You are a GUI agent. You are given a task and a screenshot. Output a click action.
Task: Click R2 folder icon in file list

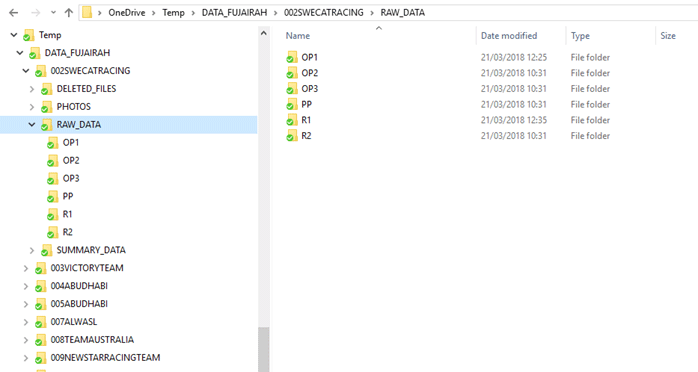pos(292,136)
